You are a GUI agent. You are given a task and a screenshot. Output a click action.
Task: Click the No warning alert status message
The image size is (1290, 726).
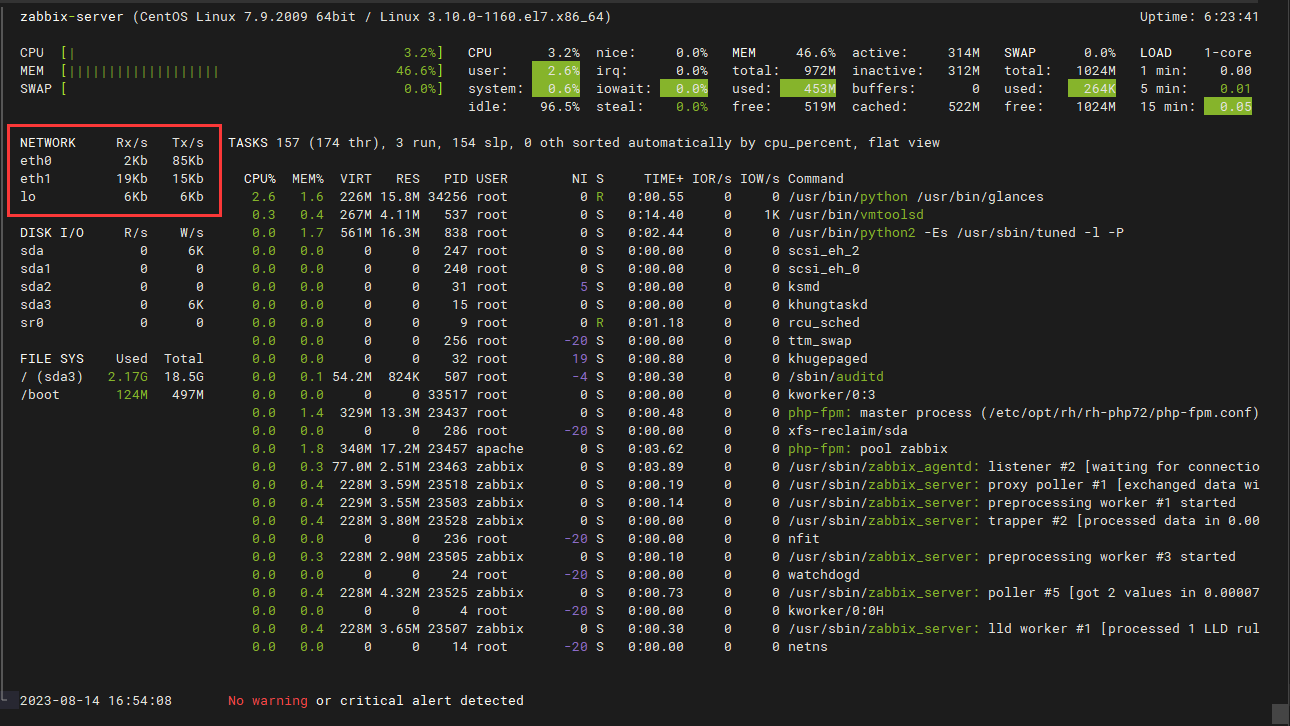pyautogui.click(x=376, y=701)
